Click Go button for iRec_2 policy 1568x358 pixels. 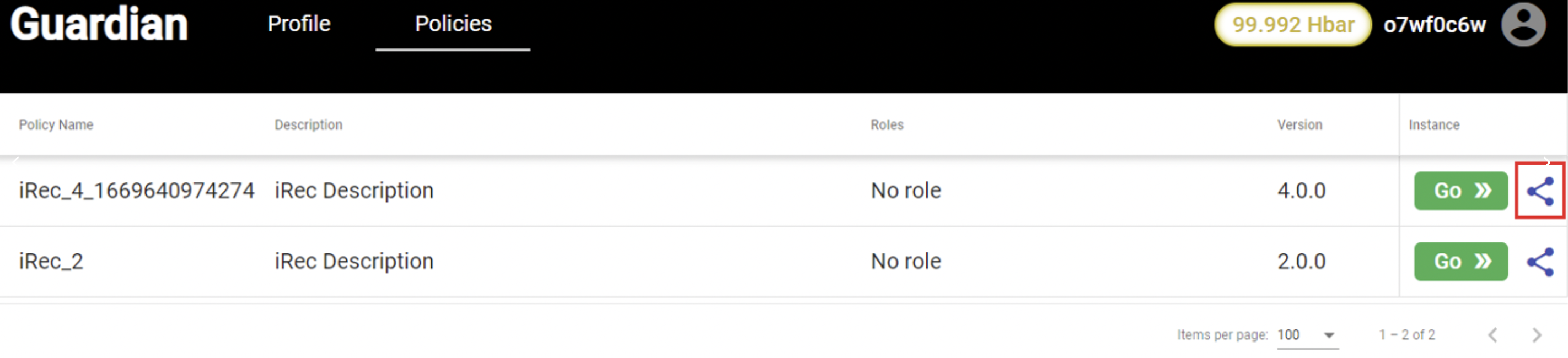pos(1460,262)
